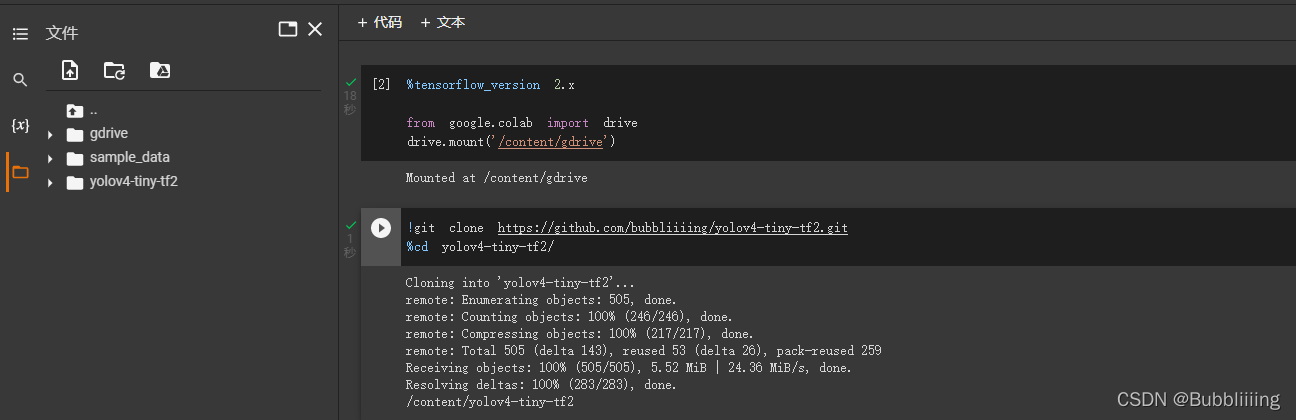Add a new code cell with + 代码

pos(380,22)
